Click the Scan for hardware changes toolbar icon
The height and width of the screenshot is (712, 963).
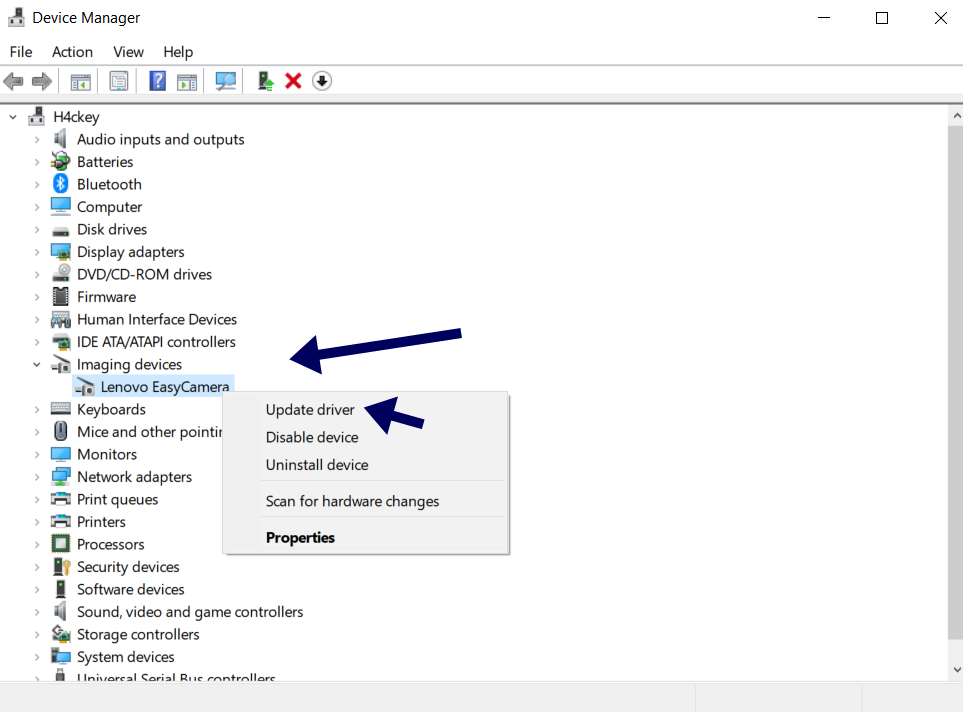click(227, 81)
